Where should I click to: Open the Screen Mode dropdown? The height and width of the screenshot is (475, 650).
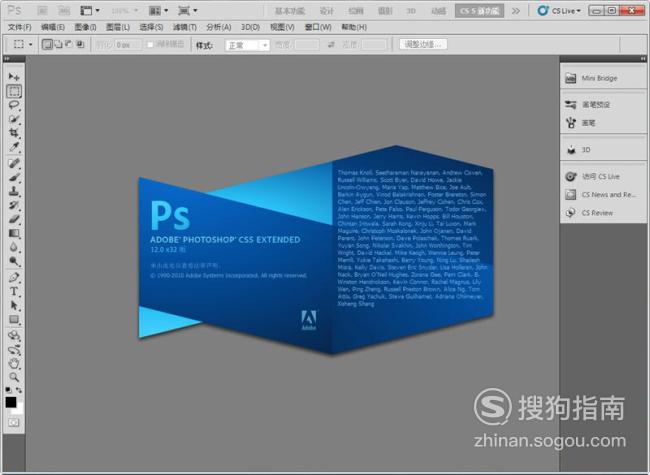tap(187, 11)
